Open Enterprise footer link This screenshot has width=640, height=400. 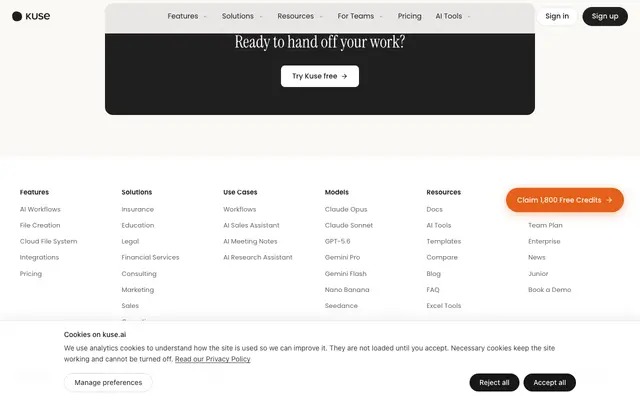[544, 242]
